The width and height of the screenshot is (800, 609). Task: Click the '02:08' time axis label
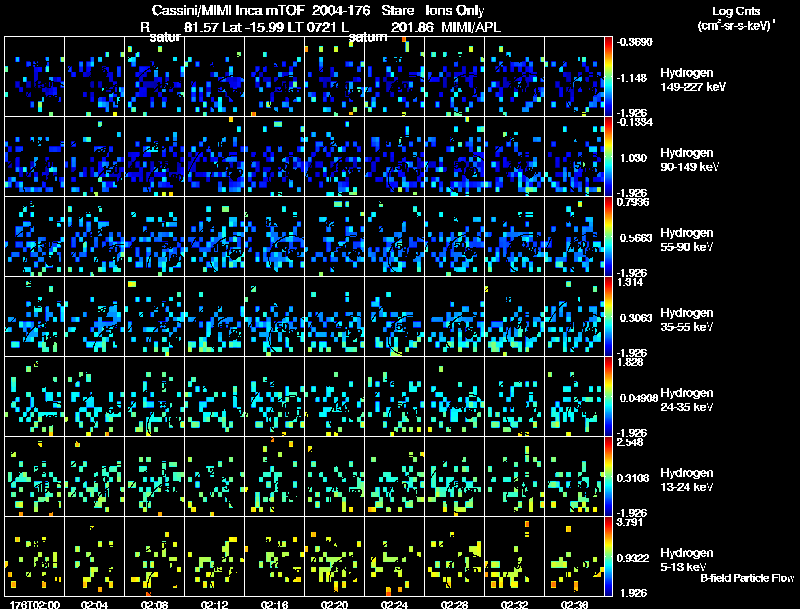tap(155, 604)
